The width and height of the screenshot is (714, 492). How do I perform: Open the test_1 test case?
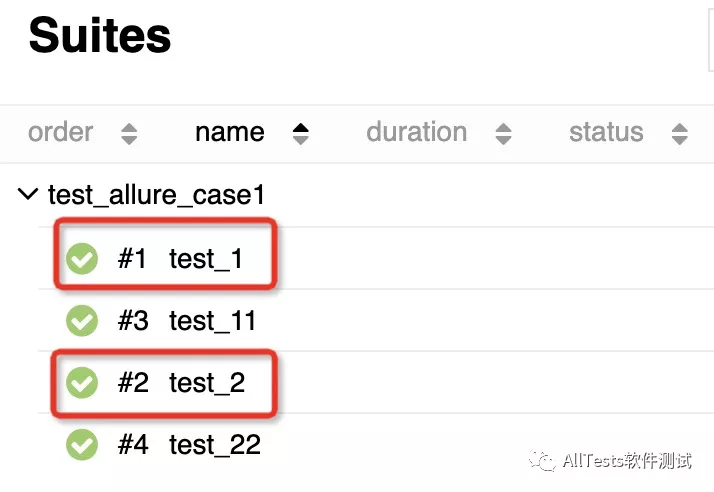(206, 259)
